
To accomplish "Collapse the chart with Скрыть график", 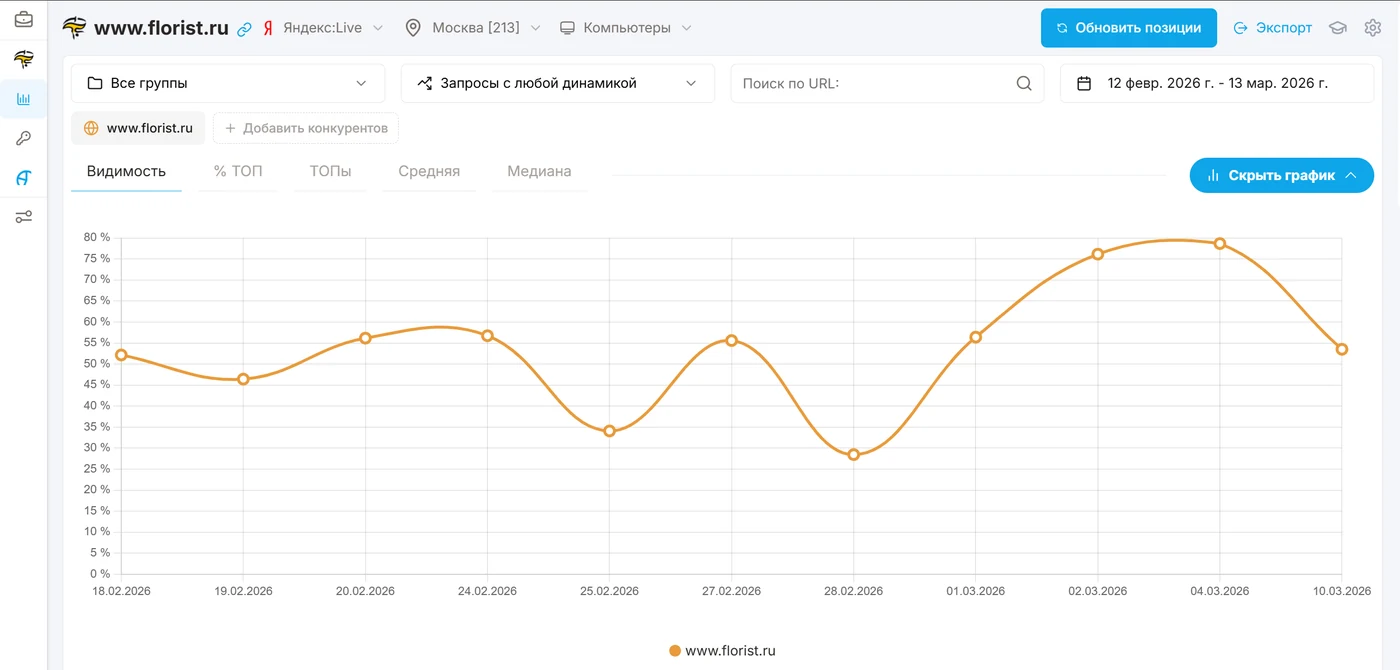I will [x=1282, y=175].
